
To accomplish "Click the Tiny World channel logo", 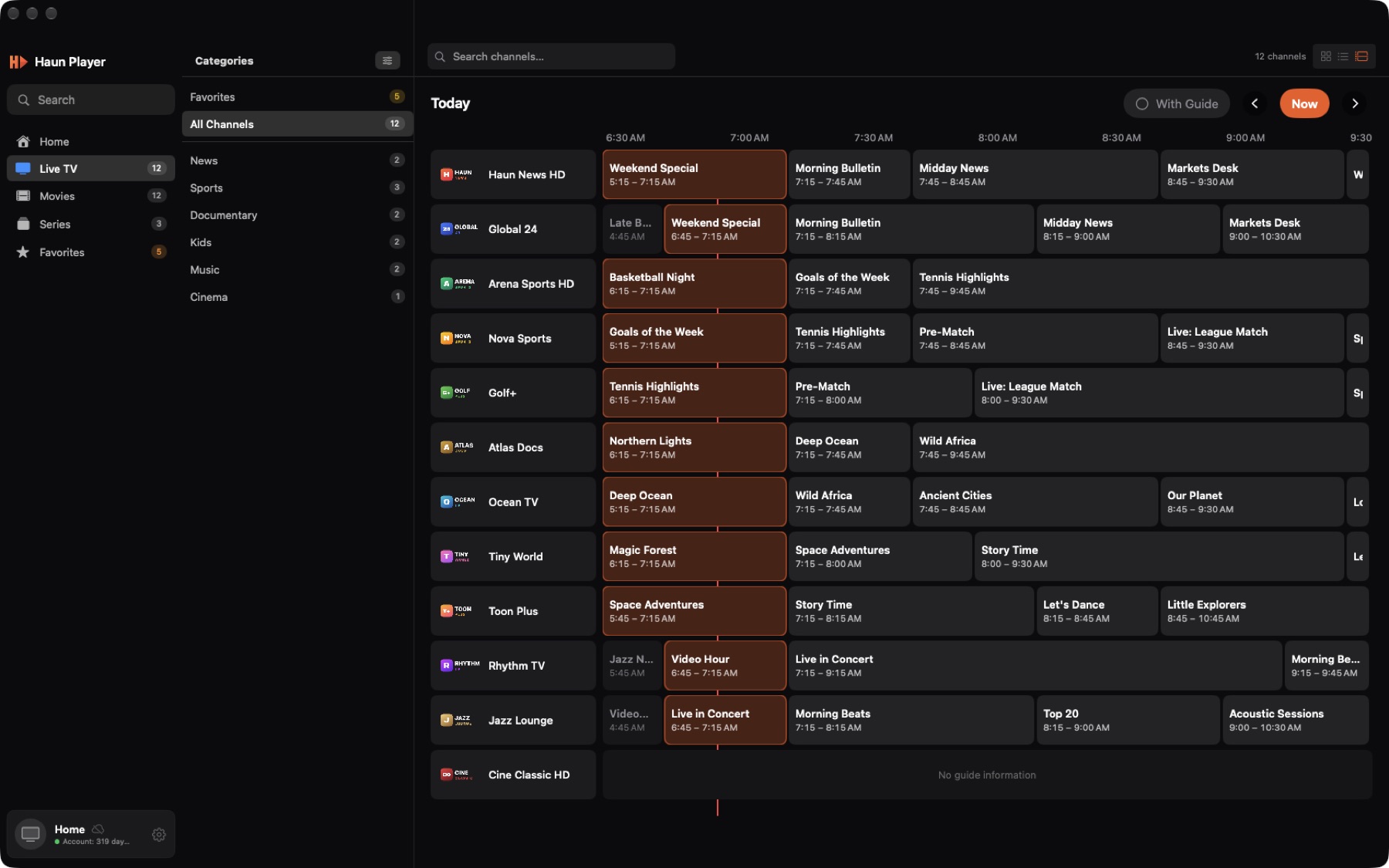I will [x=455, y=556].
